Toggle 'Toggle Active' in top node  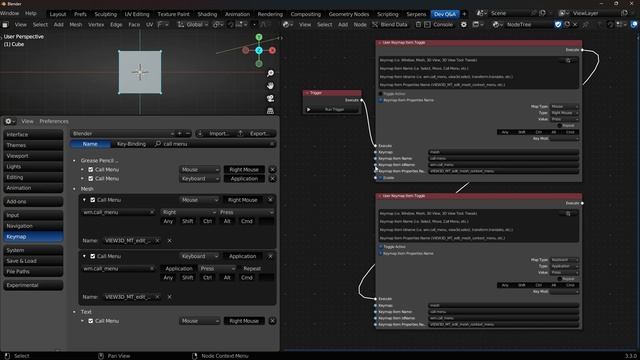pyautogui.click(x=381, y=93)
